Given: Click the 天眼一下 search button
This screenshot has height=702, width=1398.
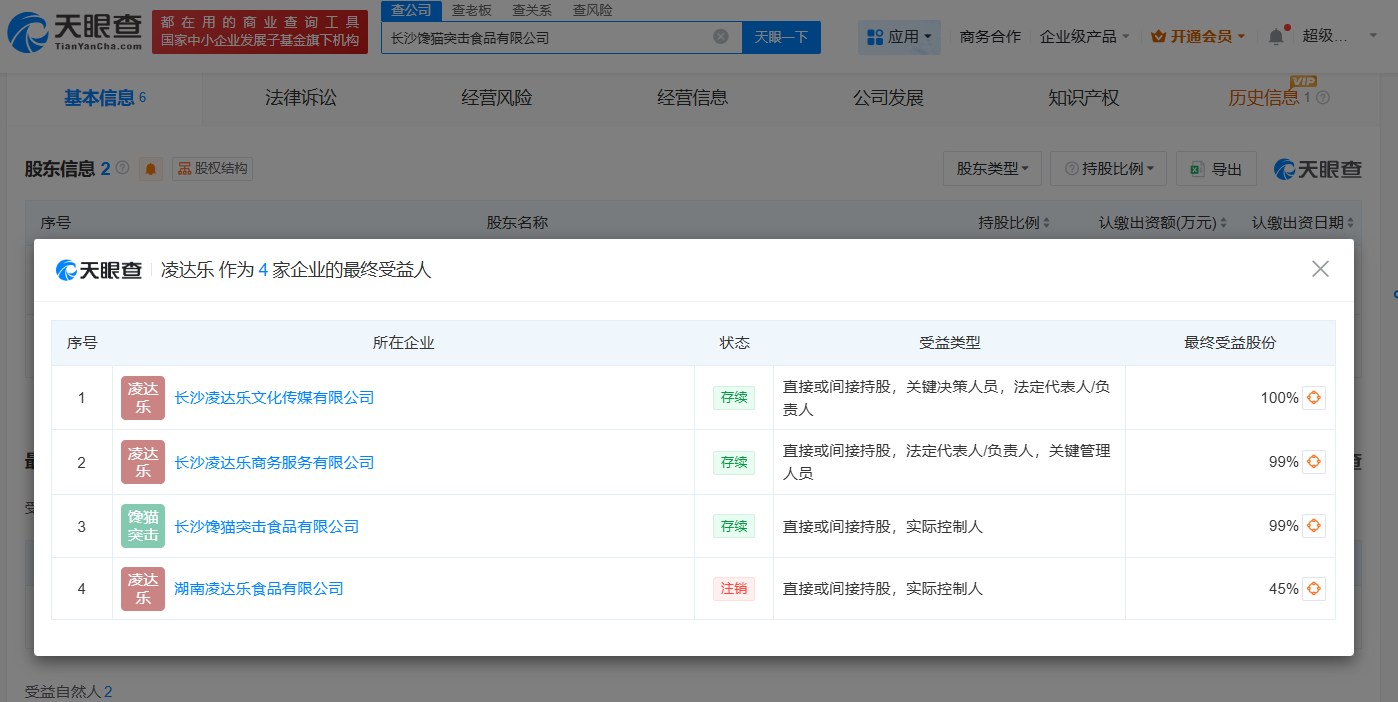Looking at the screenshot, I should click(781, 36).
